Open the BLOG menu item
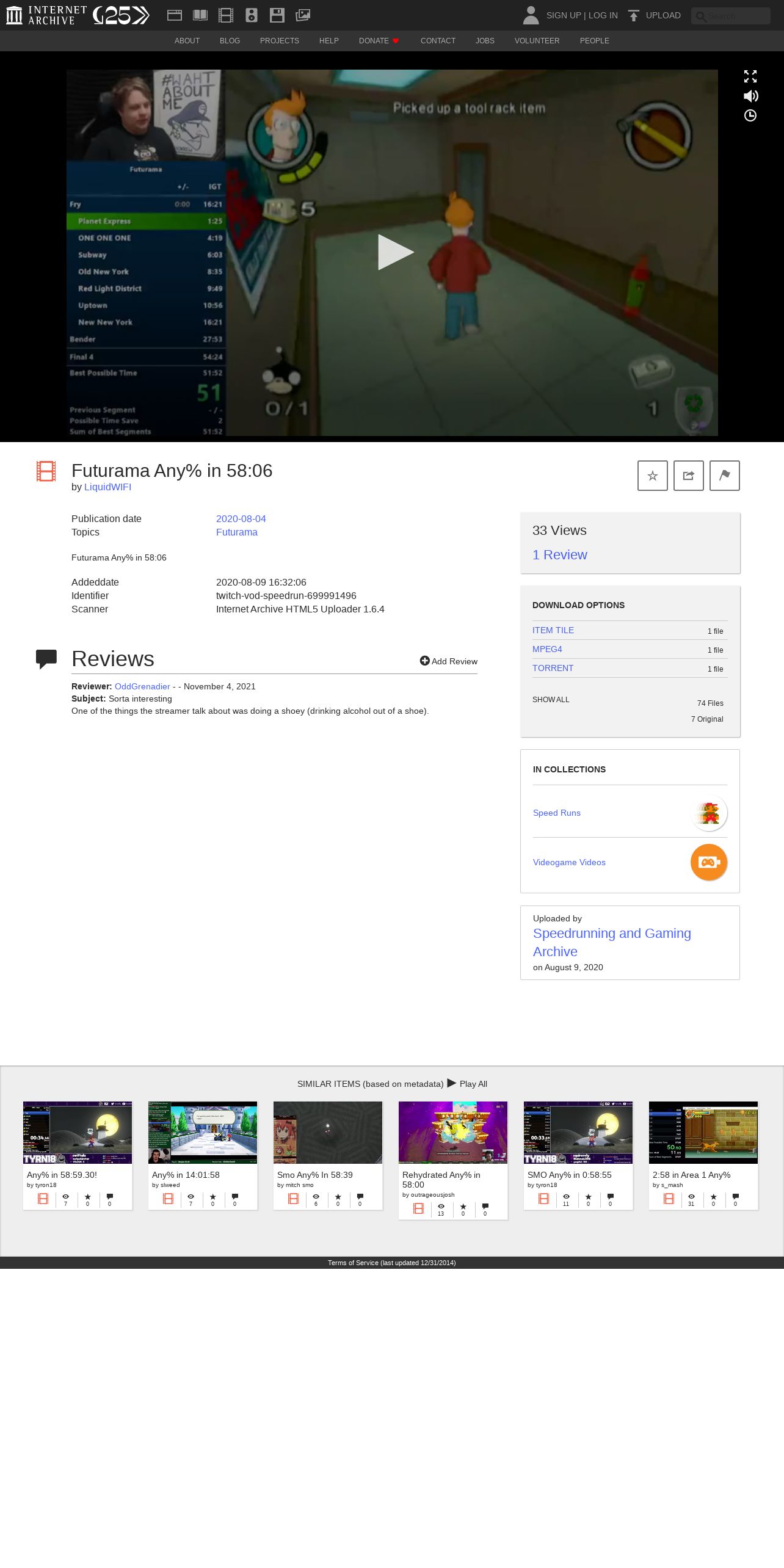 coord(230,41)
